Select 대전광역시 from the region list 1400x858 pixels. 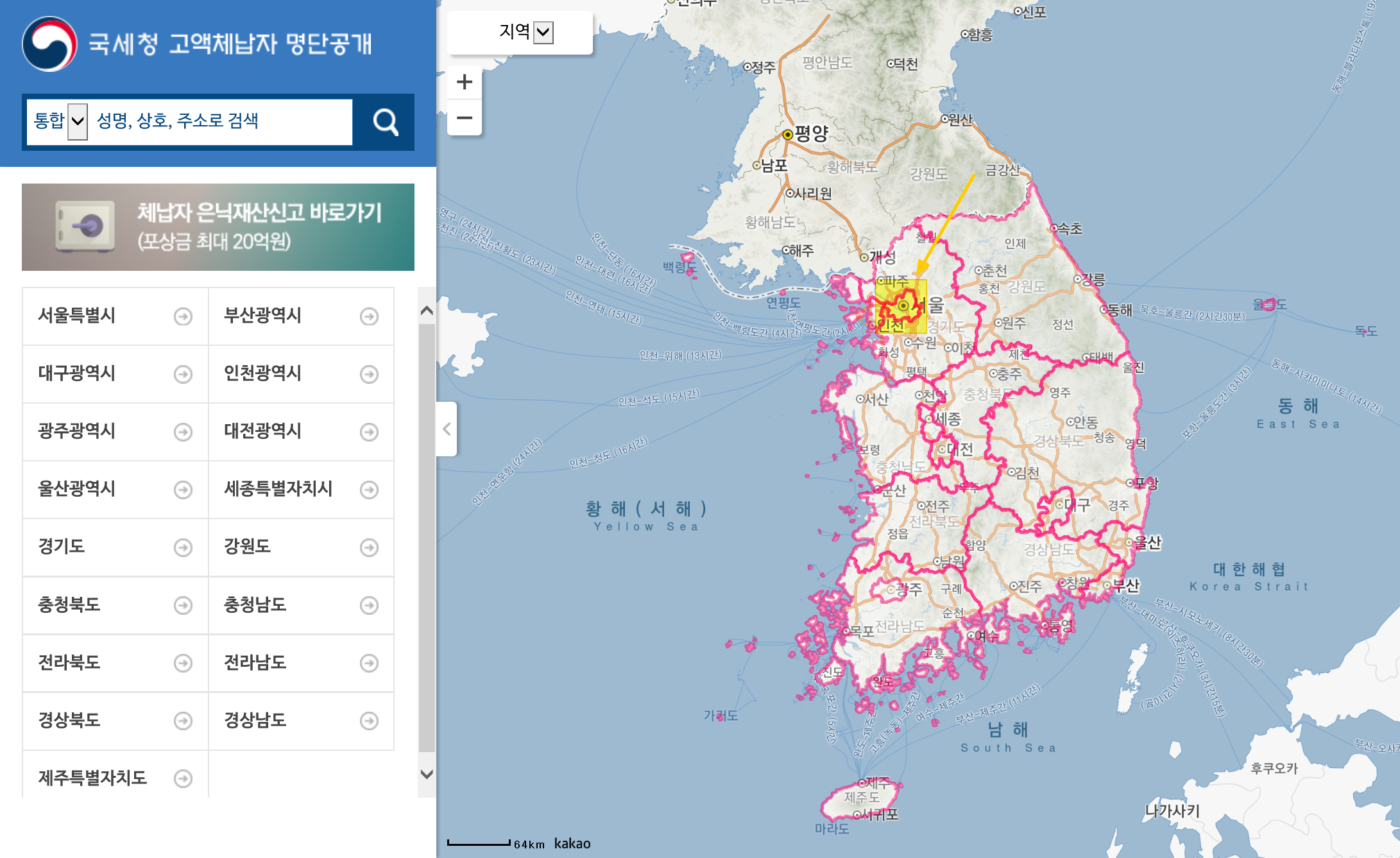pyautogui.click(x=262, y=431)
